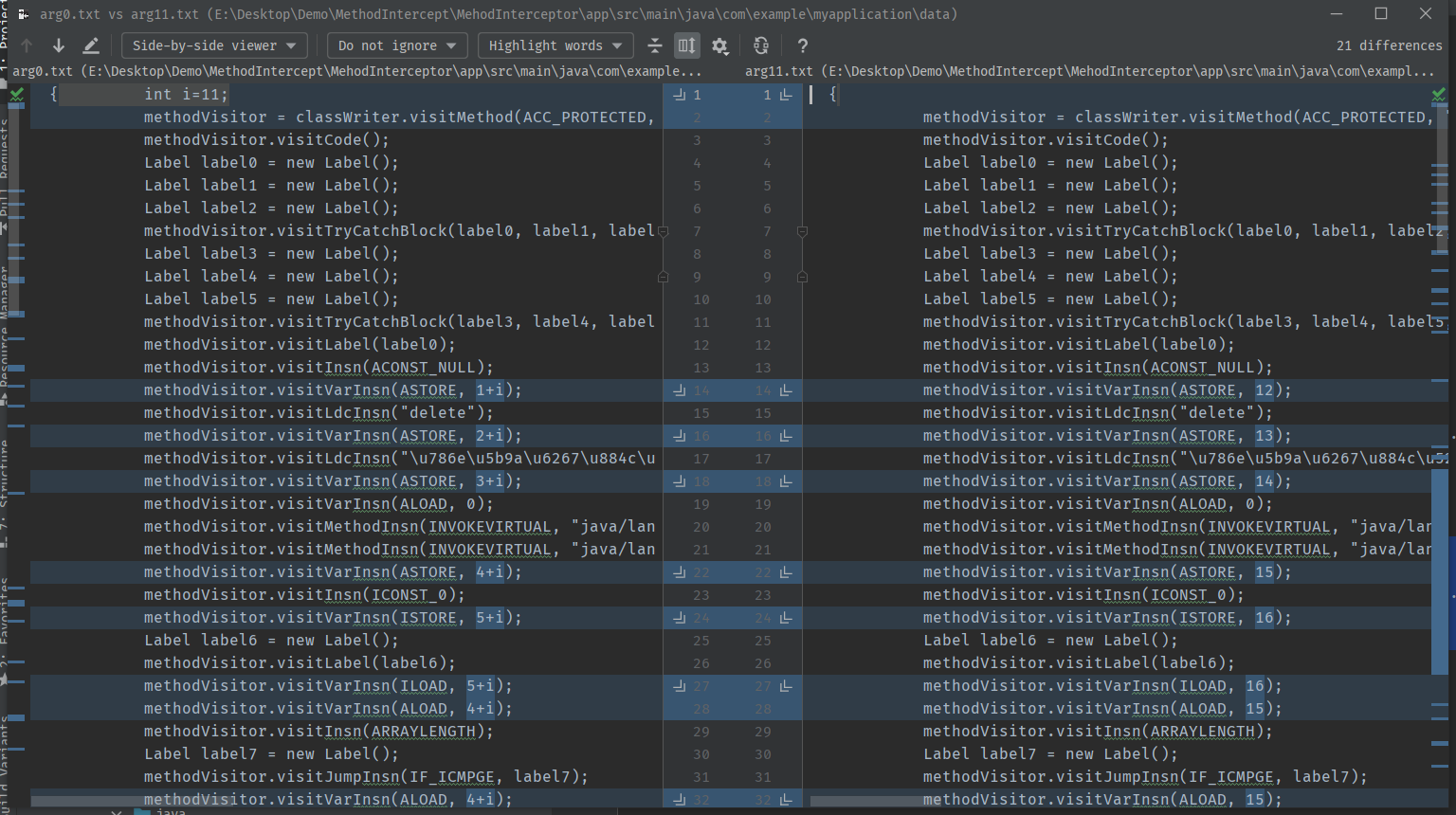Click 'Label label7 = new Label()' in right pane
The width and height of the screenshot is (1456, 815).
1050,754
